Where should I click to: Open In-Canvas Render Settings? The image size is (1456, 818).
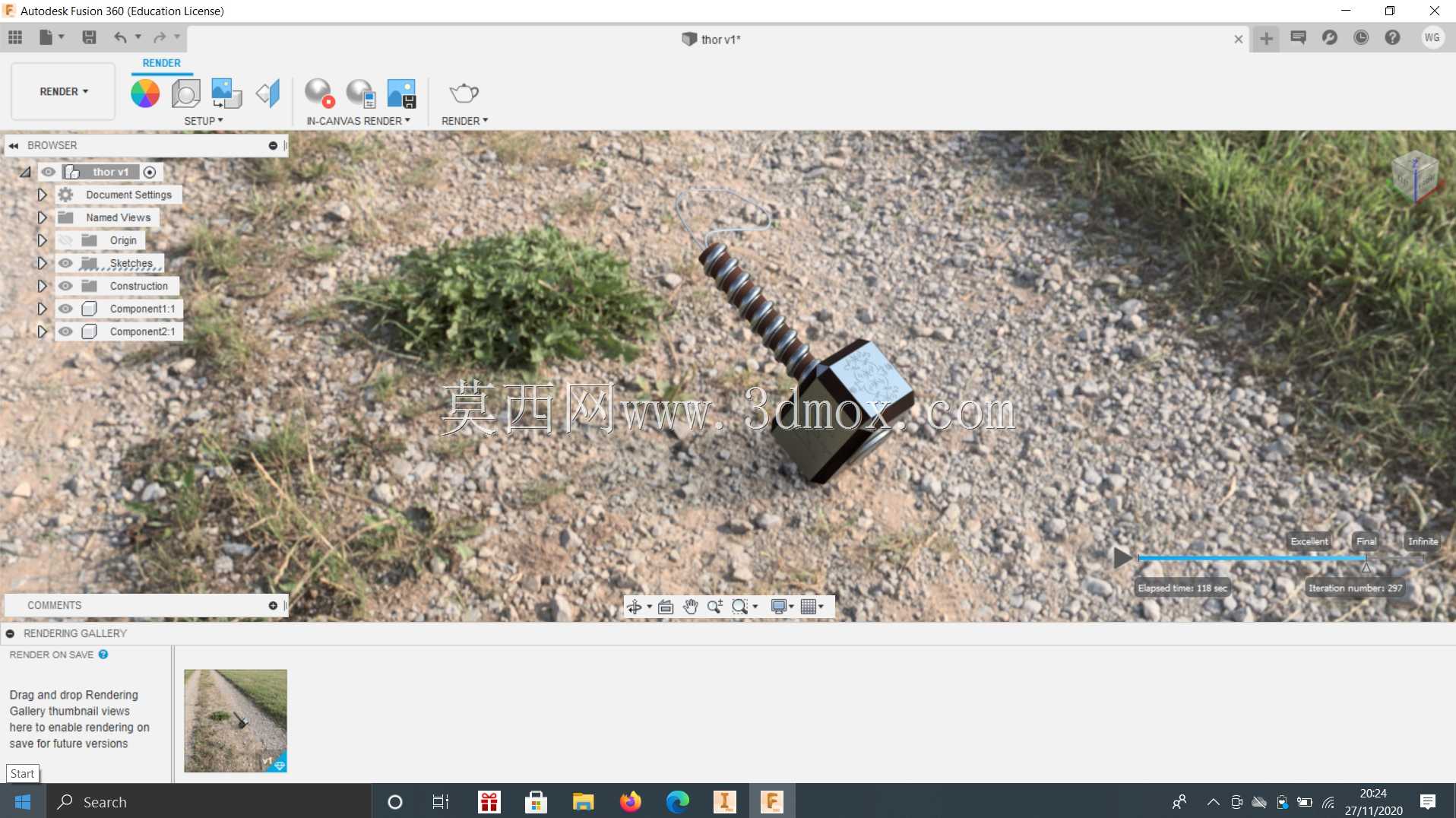(x=361, y=94)
